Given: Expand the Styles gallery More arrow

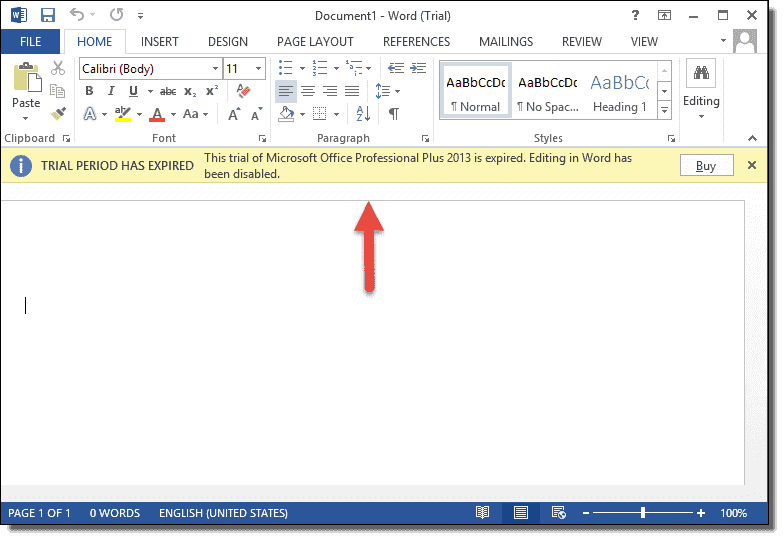Looking at the screenshot, I should point(664,110).
